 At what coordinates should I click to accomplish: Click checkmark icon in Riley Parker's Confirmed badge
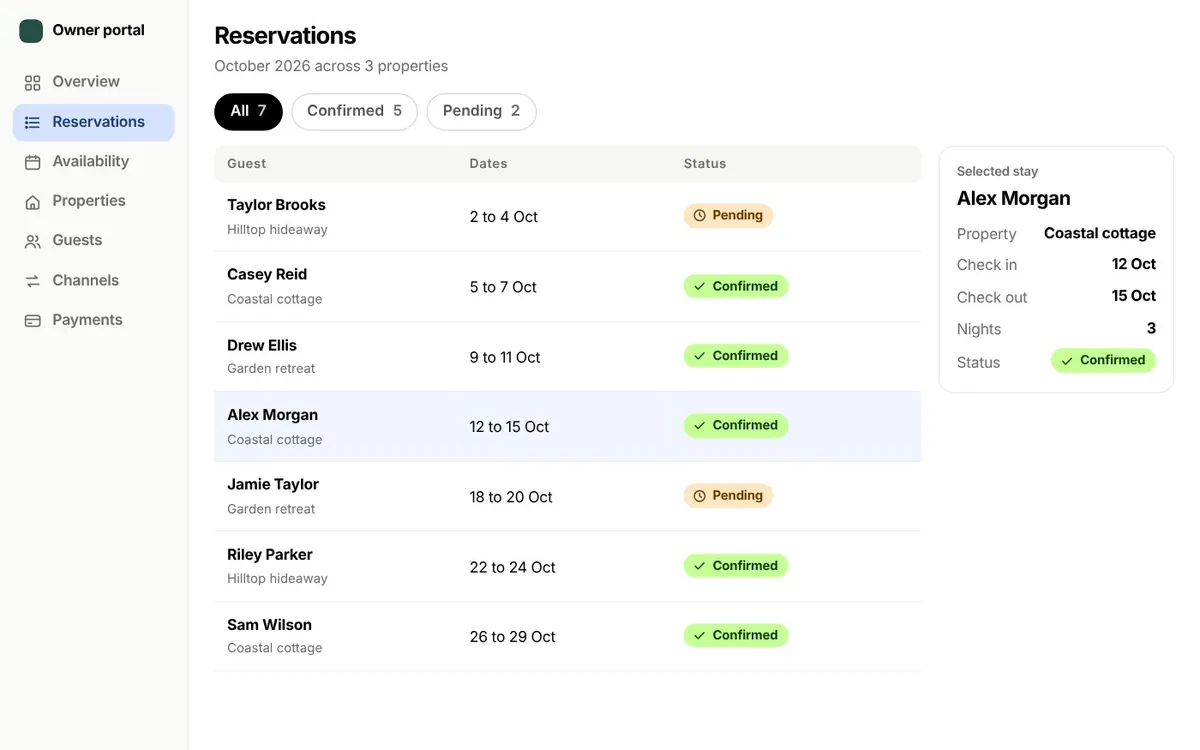700,566
